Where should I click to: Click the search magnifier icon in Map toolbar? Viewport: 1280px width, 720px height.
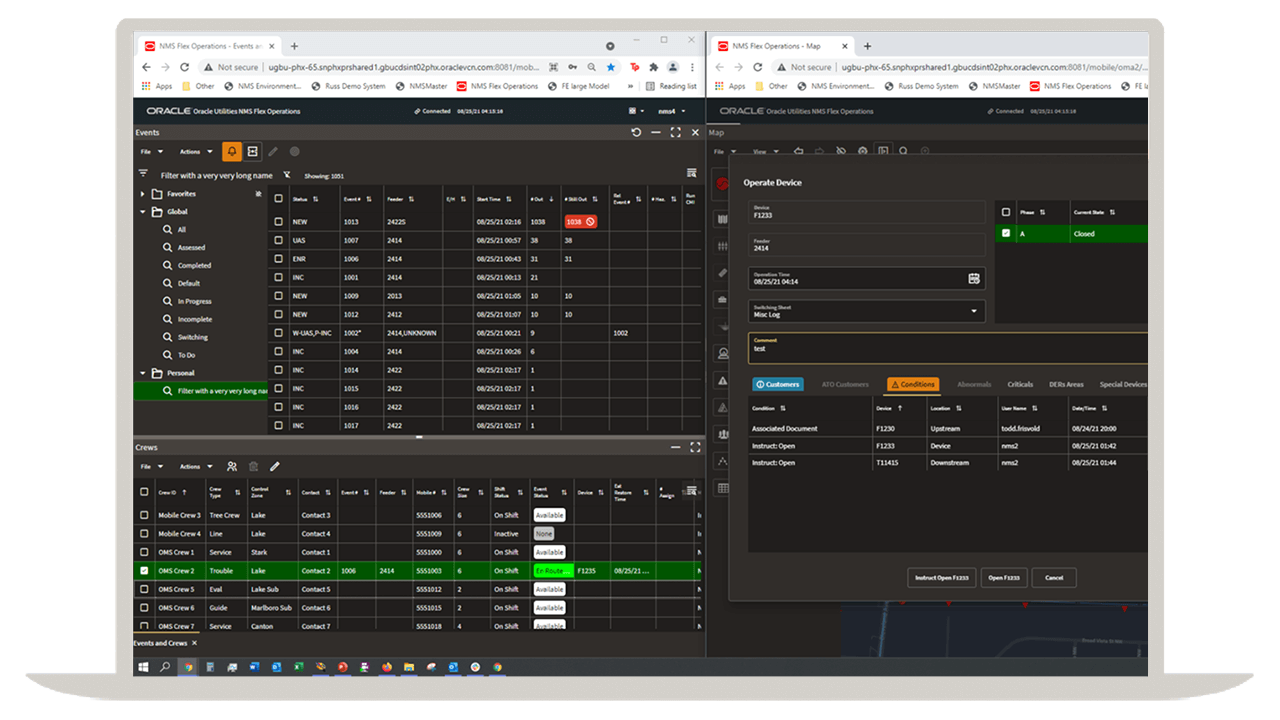tap(905, 150)
